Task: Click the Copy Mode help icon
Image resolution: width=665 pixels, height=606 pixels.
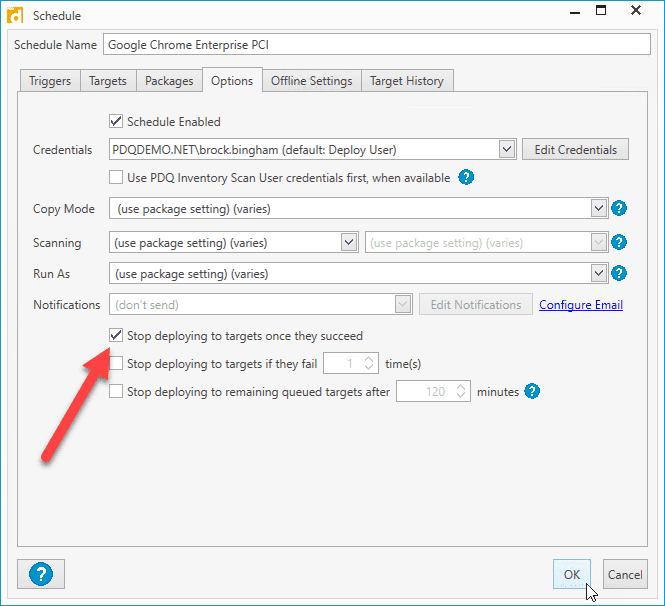Action: [619, 208]
